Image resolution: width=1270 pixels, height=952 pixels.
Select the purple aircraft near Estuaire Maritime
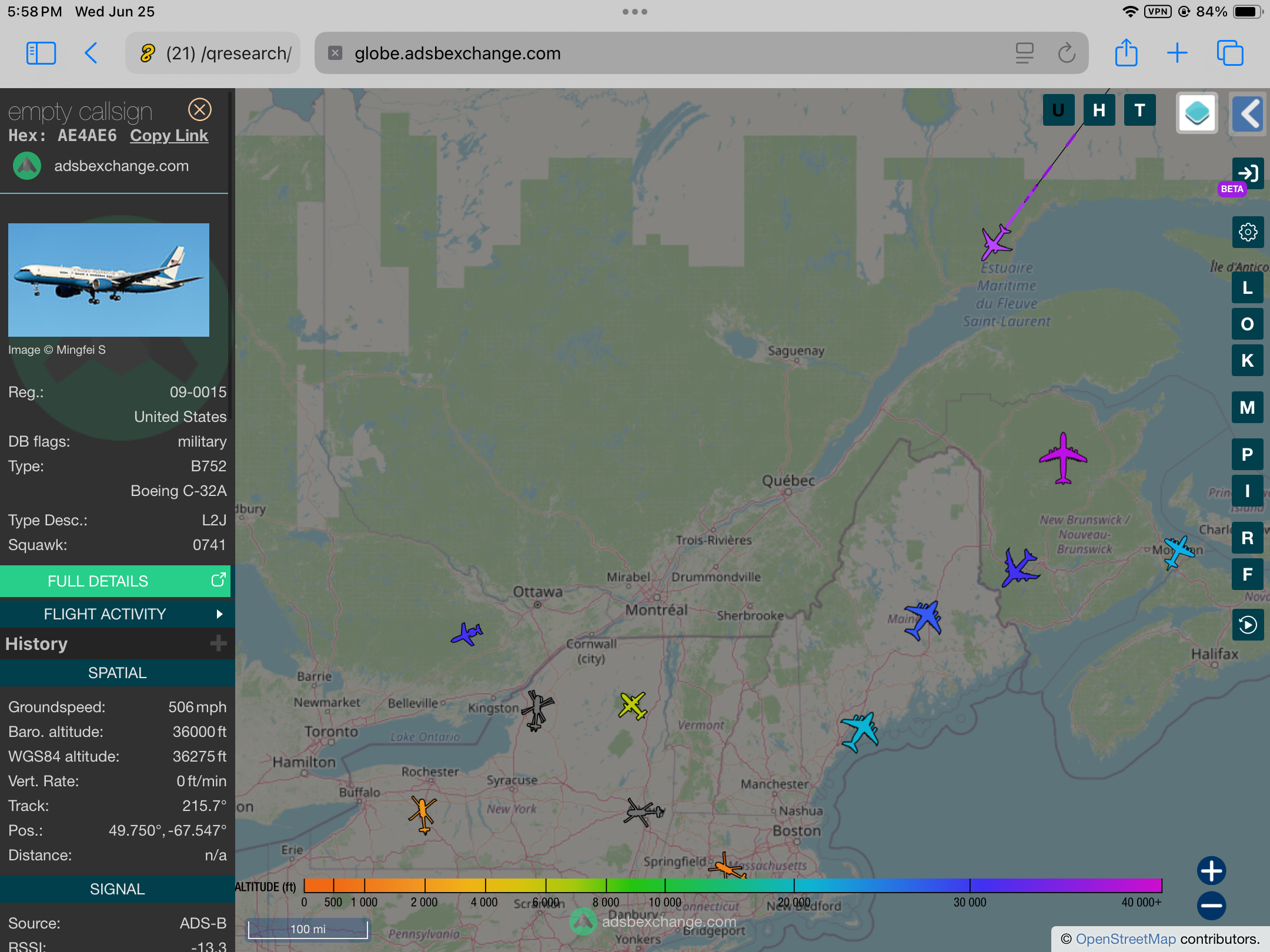(996, 242)
